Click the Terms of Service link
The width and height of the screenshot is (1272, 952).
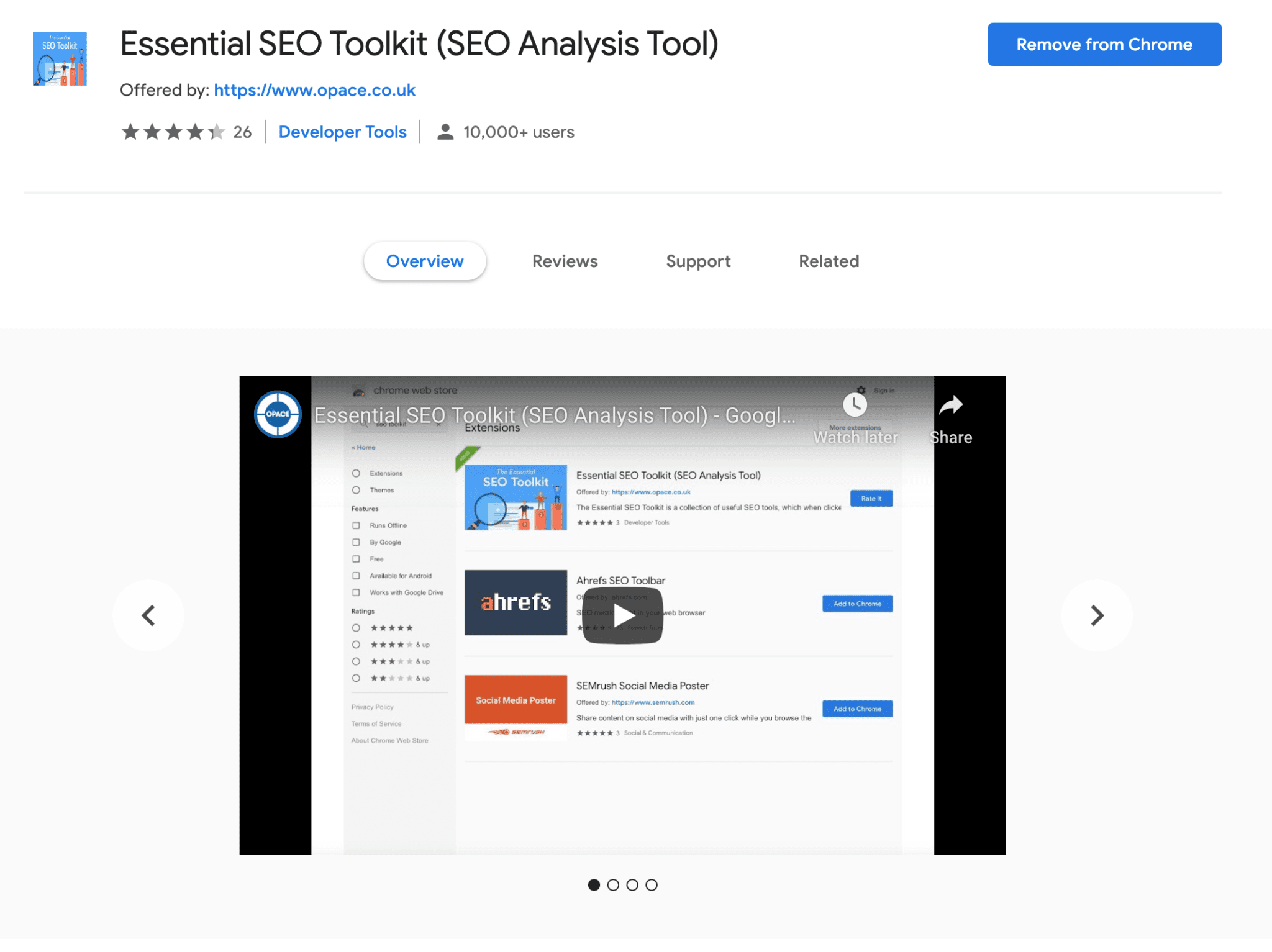pyautogui.click(x=376, y=723)
